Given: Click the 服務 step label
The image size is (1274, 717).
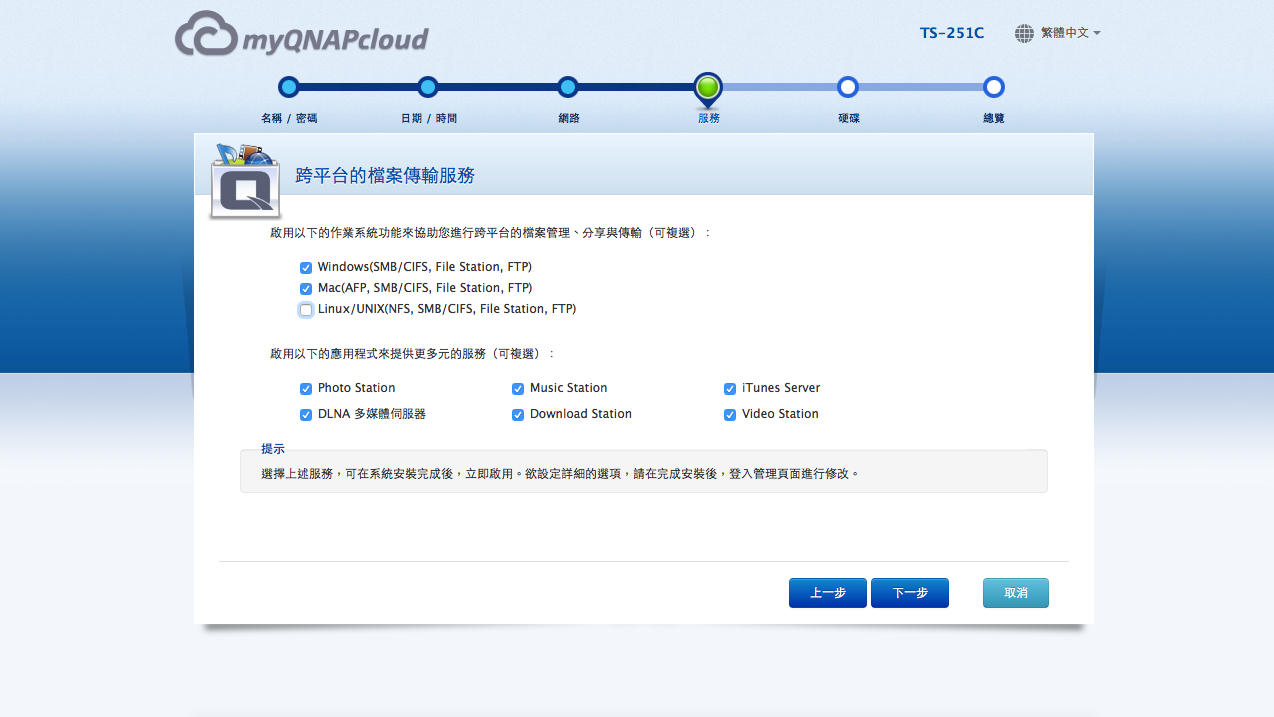Looking at the screenshot, I should (709, 118).
